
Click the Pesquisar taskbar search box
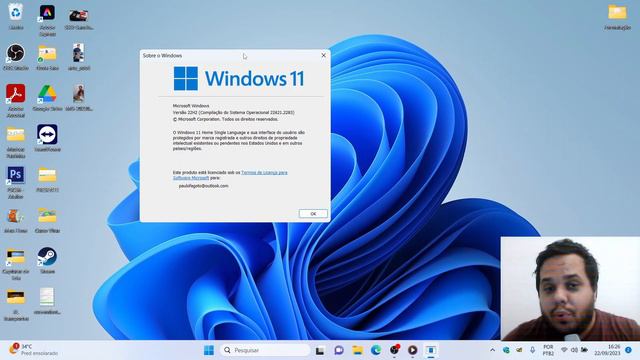tap(265, 350)
